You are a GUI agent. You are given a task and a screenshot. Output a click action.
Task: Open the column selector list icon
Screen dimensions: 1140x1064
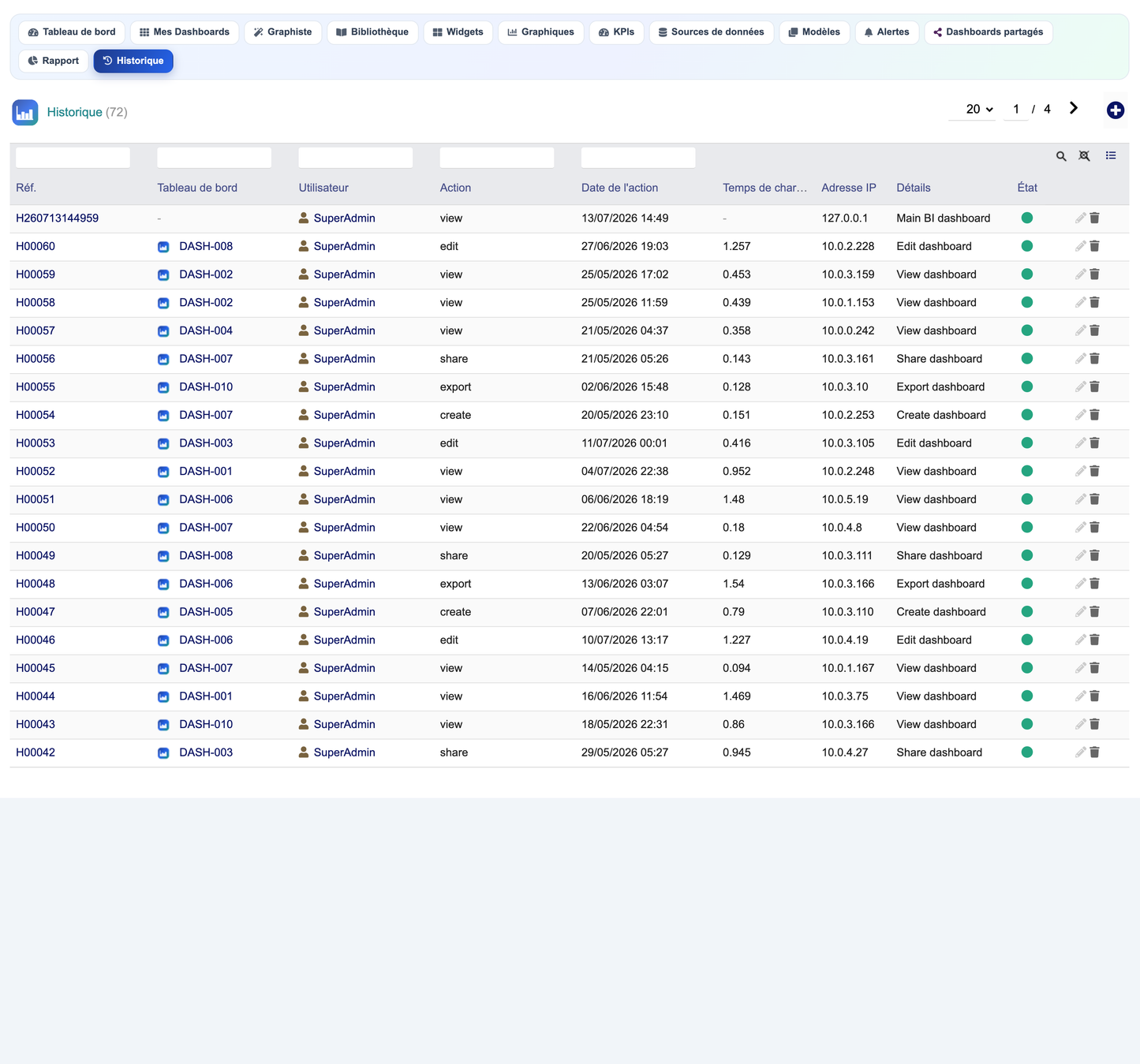point(1111,155)
